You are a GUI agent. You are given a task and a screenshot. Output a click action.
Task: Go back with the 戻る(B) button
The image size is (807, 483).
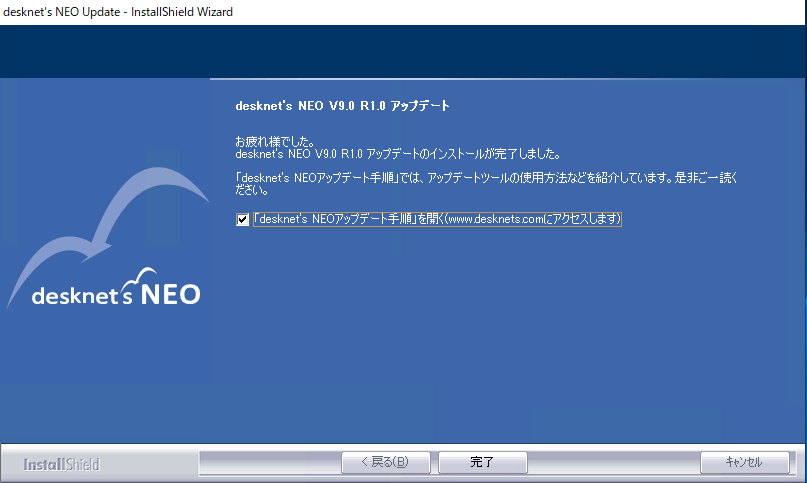[385, 462]
